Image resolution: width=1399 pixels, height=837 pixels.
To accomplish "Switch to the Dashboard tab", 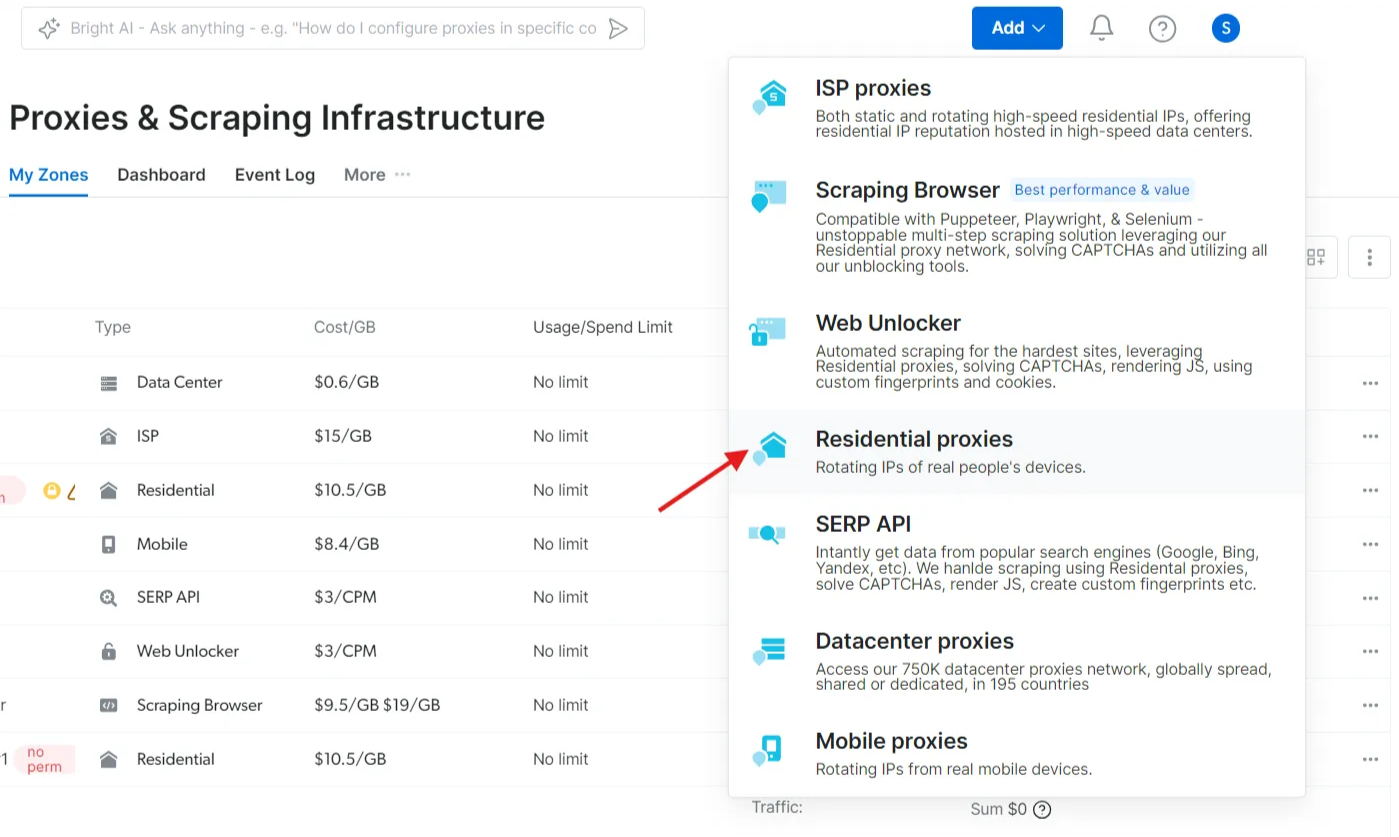I will point(161,175).
